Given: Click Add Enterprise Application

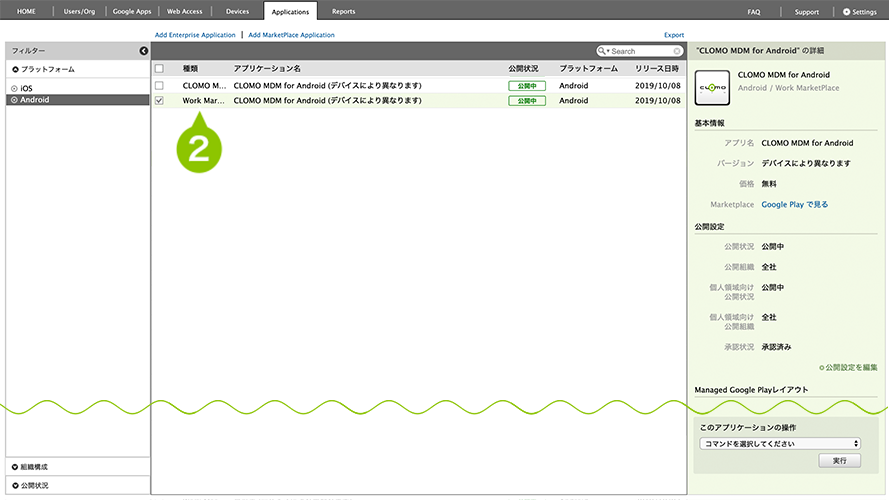Looking at the screenshot, I should click(x=195, y=35).
